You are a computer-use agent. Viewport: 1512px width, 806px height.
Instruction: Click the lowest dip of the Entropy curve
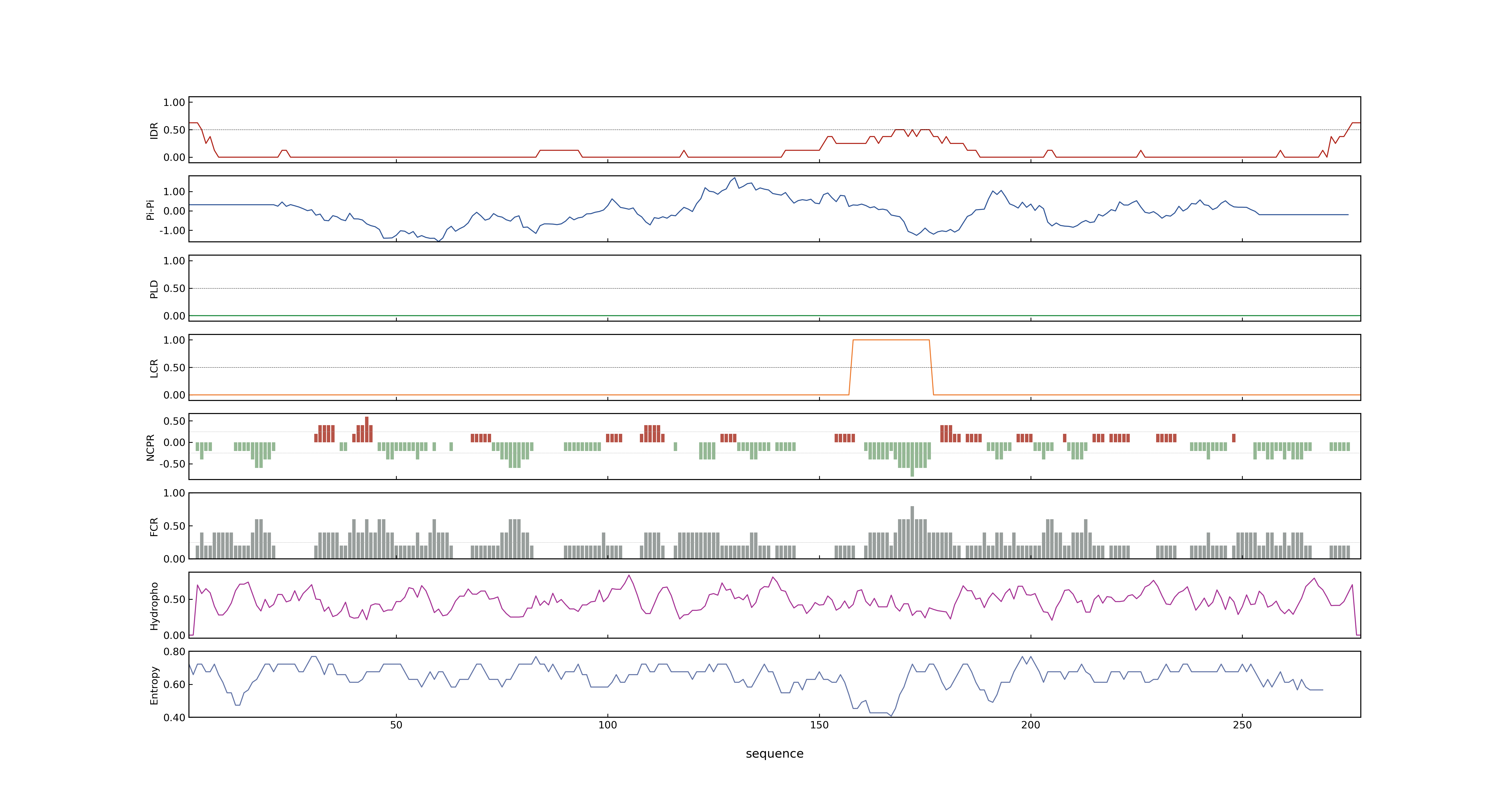891,716
